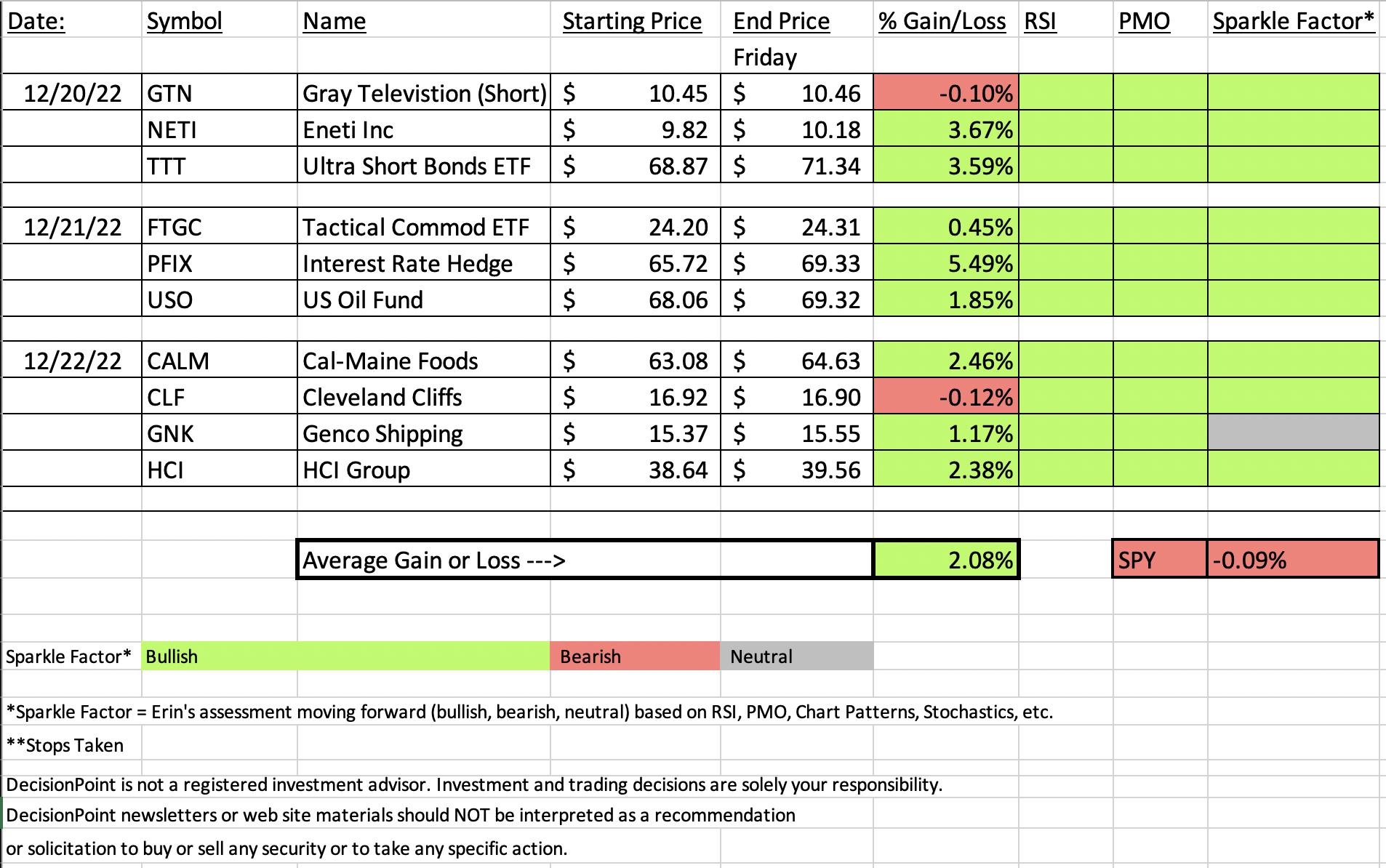Image resolution: width=1386 pixels, height=868 pixels.
Task: Select PFIX starting price 65.72
Action: point(636,263)
